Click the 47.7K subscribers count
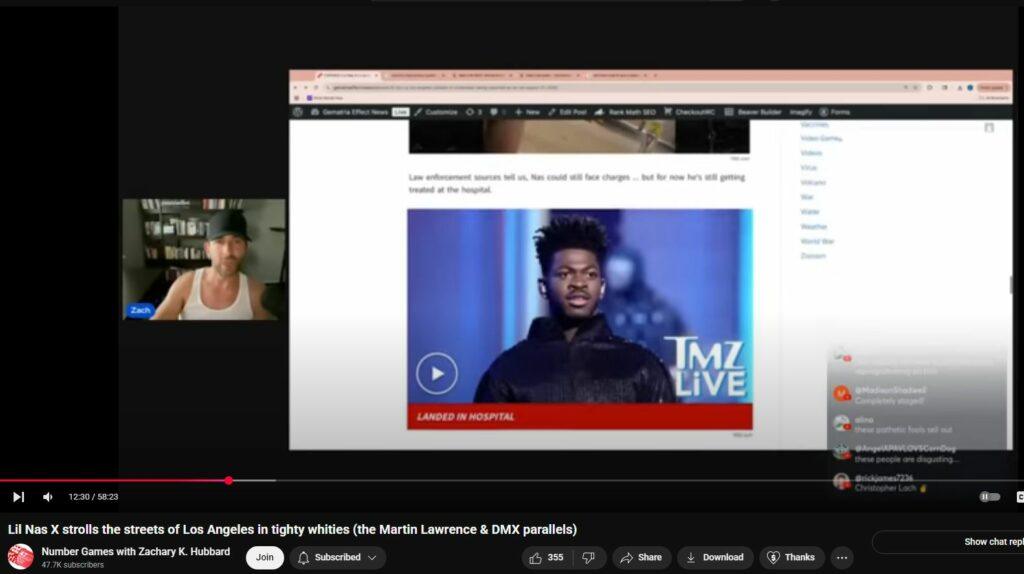This screenshot has width=1024, height=574. pyautogui.click(x=72, y=565)
